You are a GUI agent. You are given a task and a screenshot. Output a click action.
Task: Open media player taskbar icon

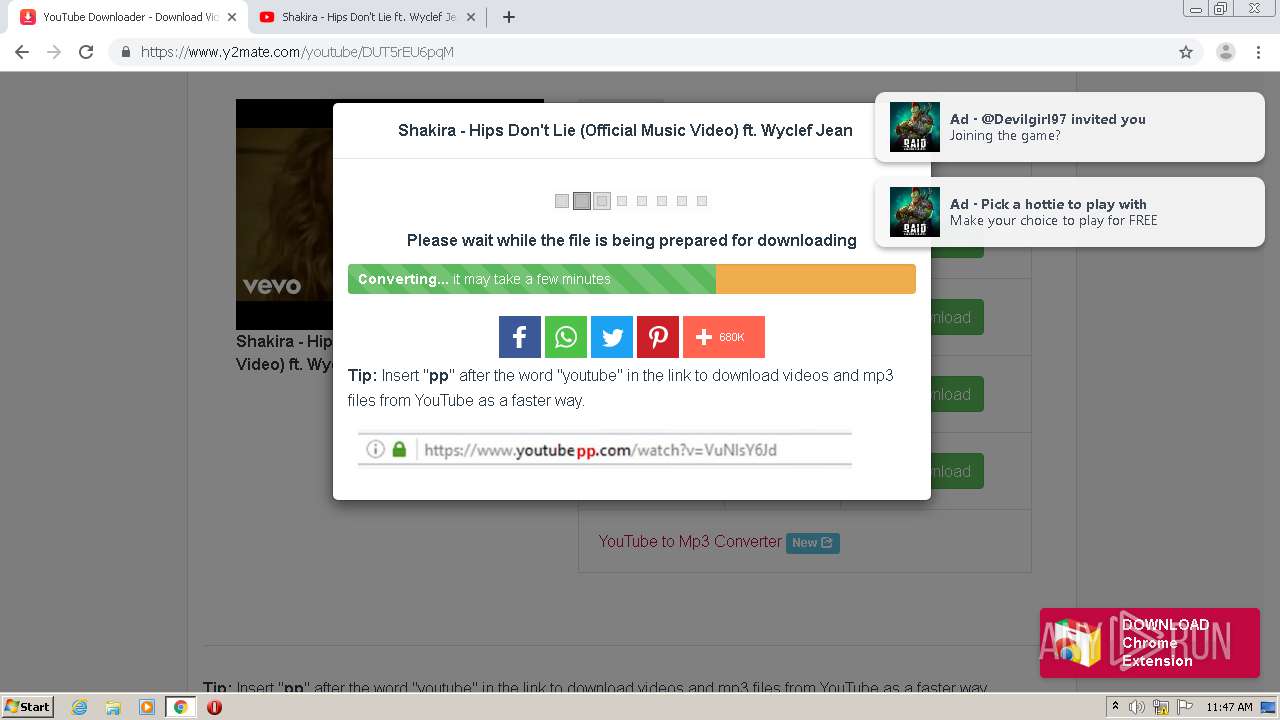(x=147, y=707)
